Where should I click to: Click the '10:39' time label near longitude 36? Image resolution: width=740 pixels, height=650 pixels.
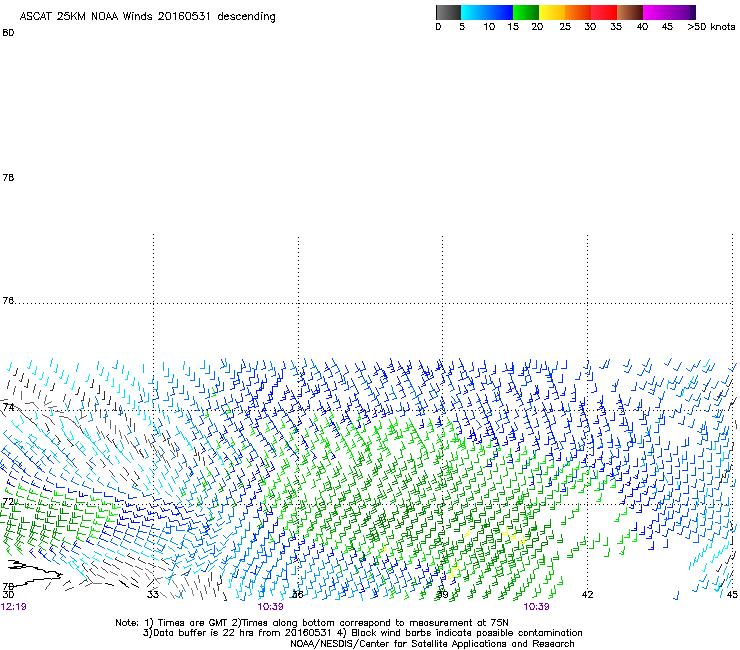(270, 607)
